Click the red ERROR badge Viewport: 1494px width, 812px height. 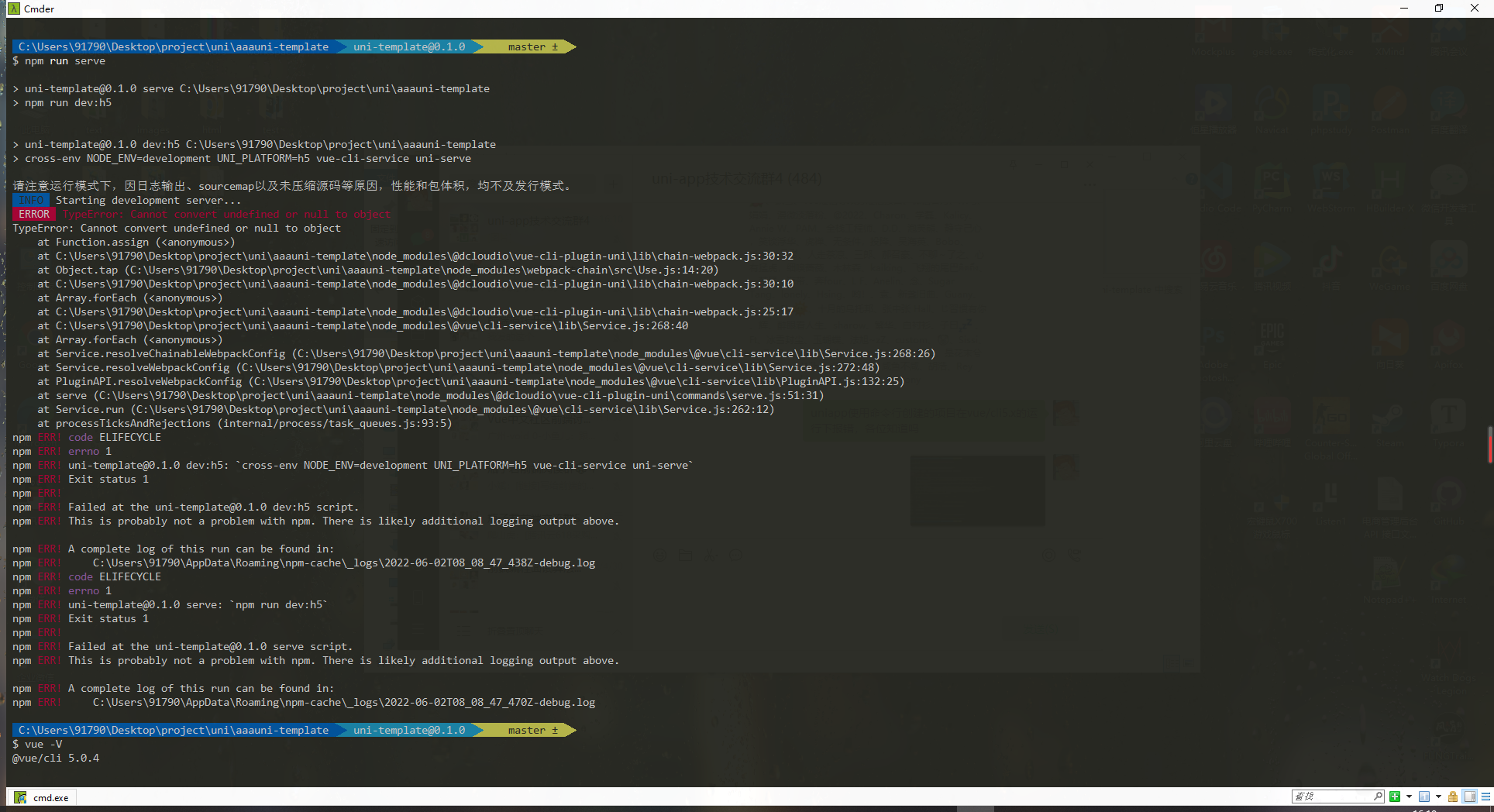(34, 215)
